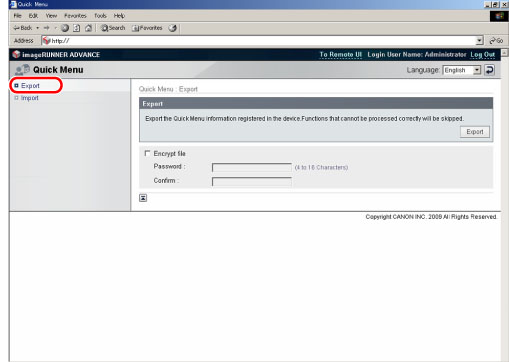Open the browser Search toolbar button
This screenshot has width=509, height=362.
113,28
